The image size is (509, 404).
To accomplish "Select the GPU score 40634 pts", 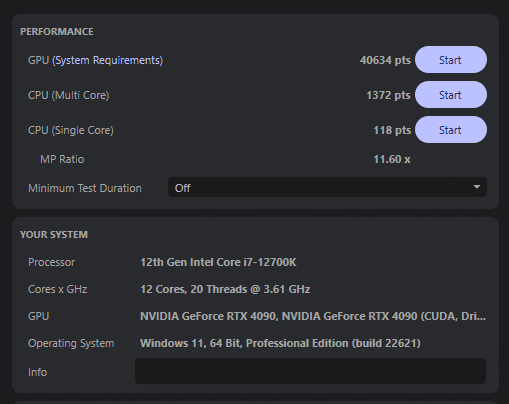I will [x=385, y=60].
